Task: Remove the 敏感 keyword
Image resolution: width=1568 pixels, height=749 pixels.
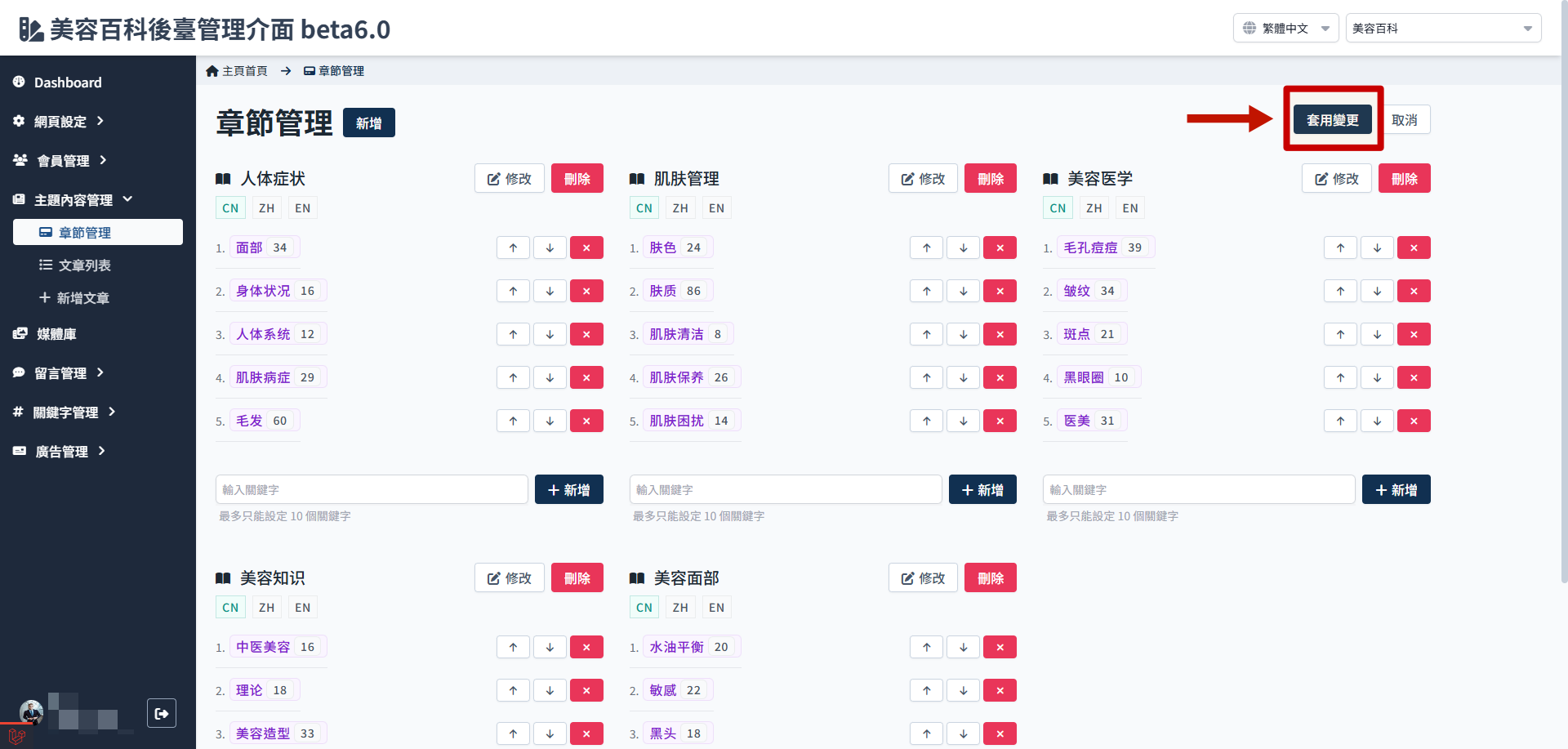Action: [1000, 690]
